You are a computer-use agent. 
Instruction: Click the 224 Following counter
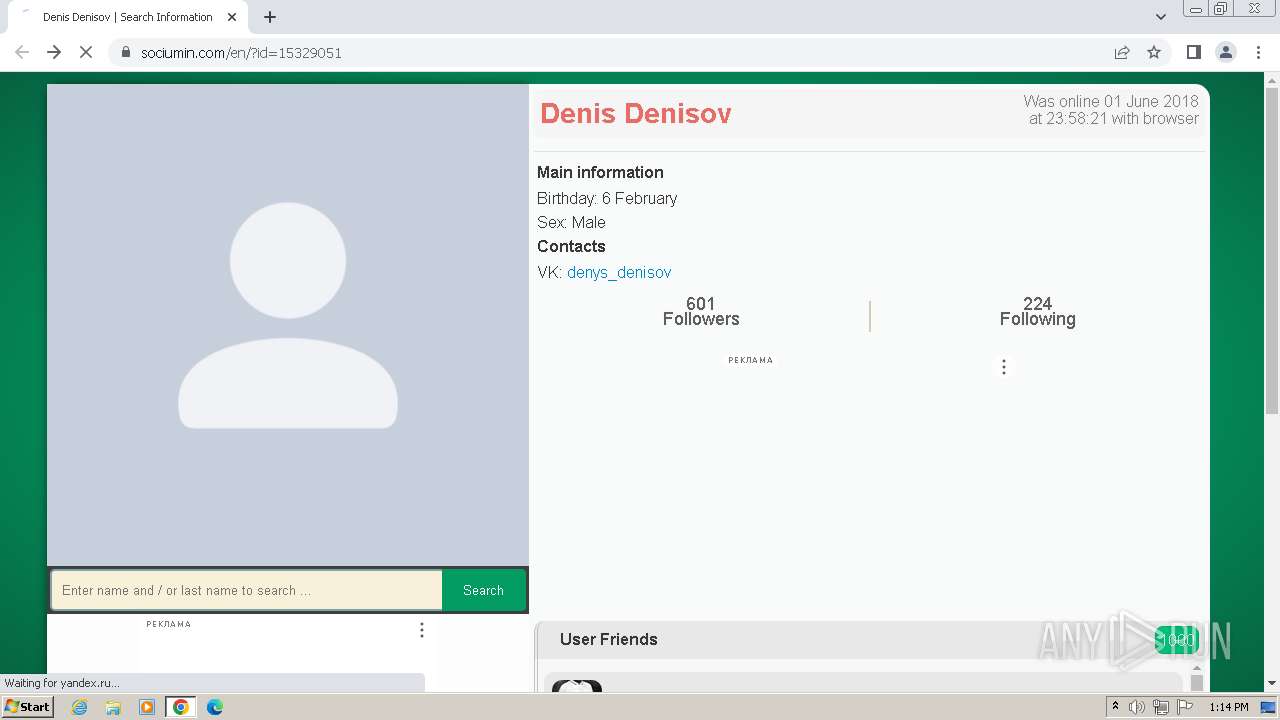pos(1037,311)
